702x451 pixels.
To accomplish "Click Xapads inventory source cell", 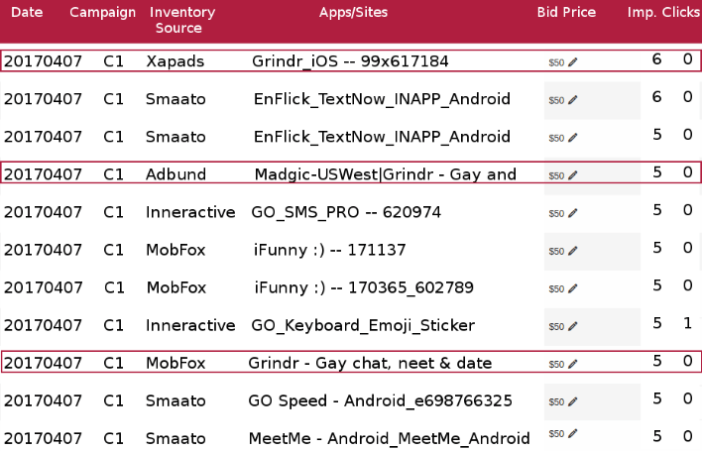I will click(x=175, y=61).
